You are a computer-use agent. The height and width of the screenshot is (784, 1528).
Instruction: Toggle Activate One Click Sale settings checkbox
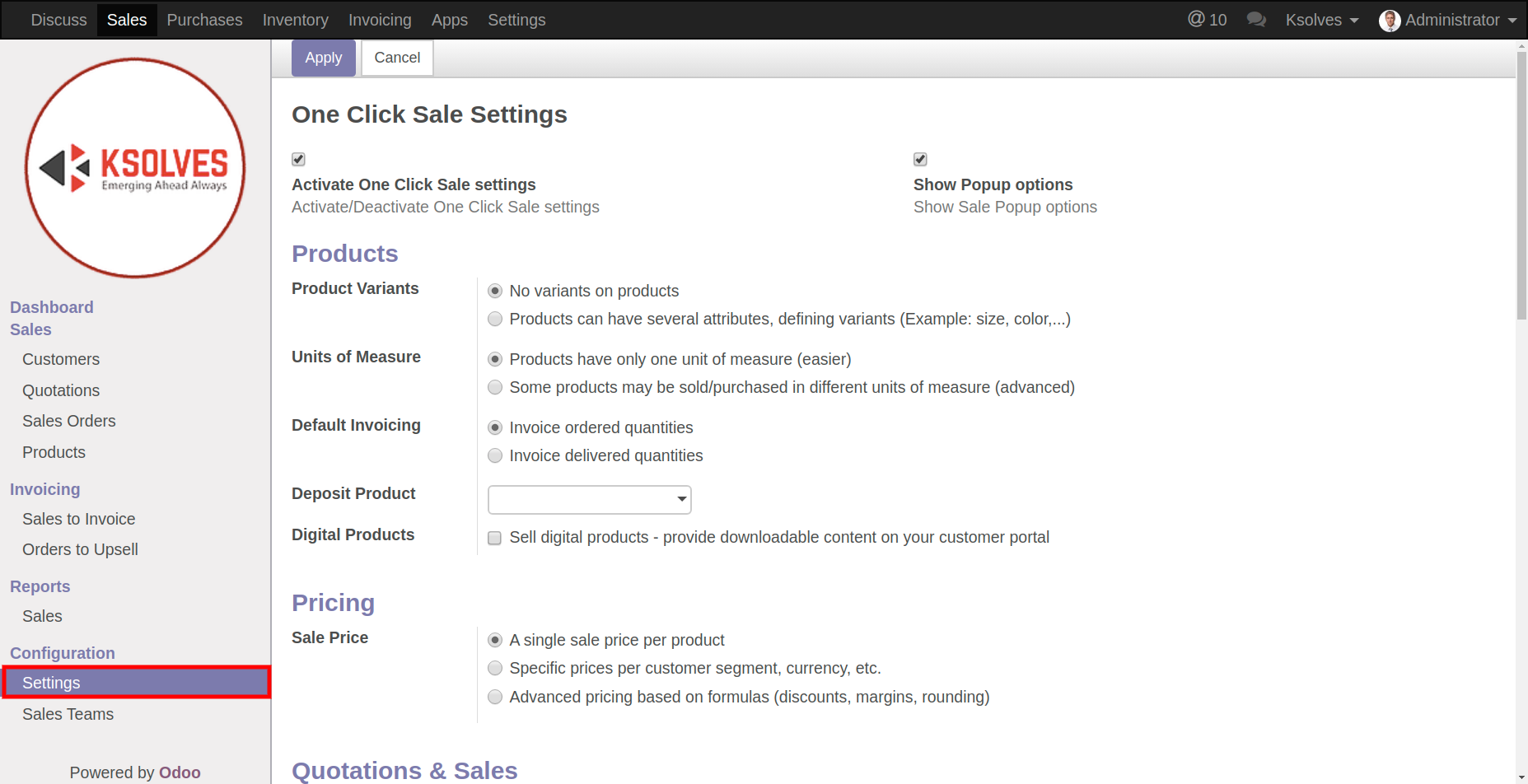[x=298, y=159]
